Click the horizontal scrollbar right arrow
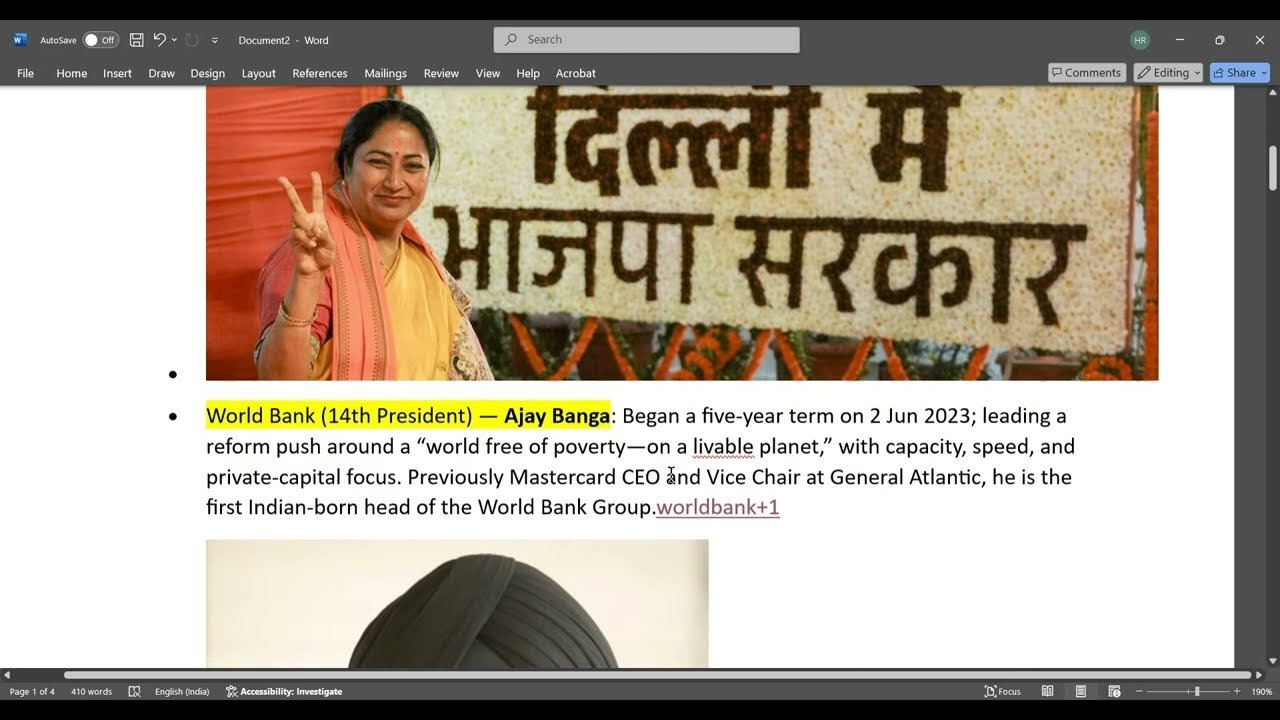Image resolution: width=1280 pixels, height=720 pixels. 1259,675
